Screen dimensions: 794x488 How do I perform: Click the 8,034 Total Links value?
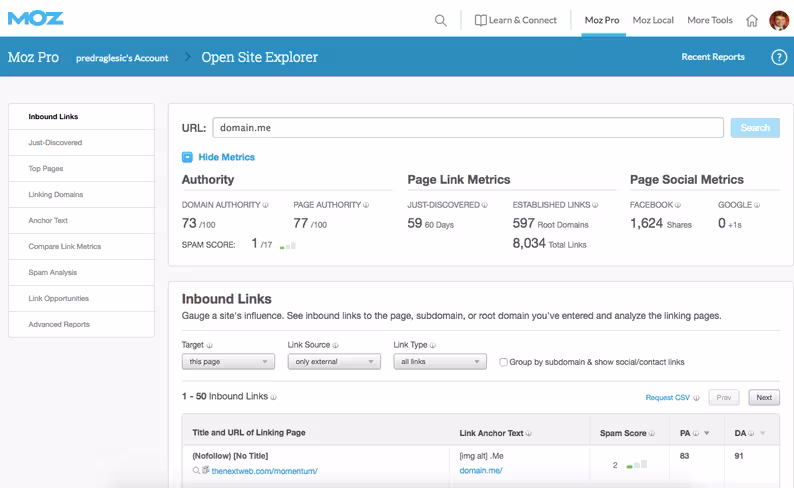[x=549, y=243]
